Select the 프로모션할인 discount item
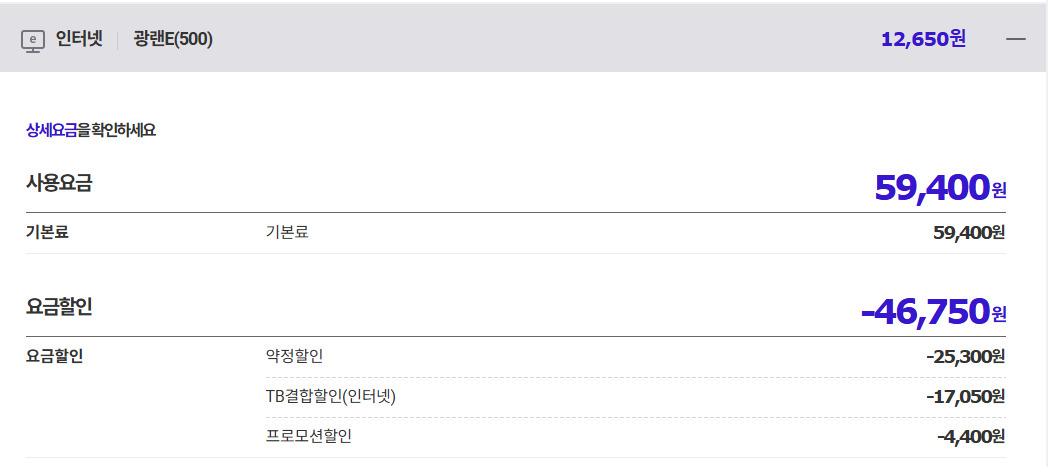The height and width of the screenshot is (467, 1048). [308, 436]
